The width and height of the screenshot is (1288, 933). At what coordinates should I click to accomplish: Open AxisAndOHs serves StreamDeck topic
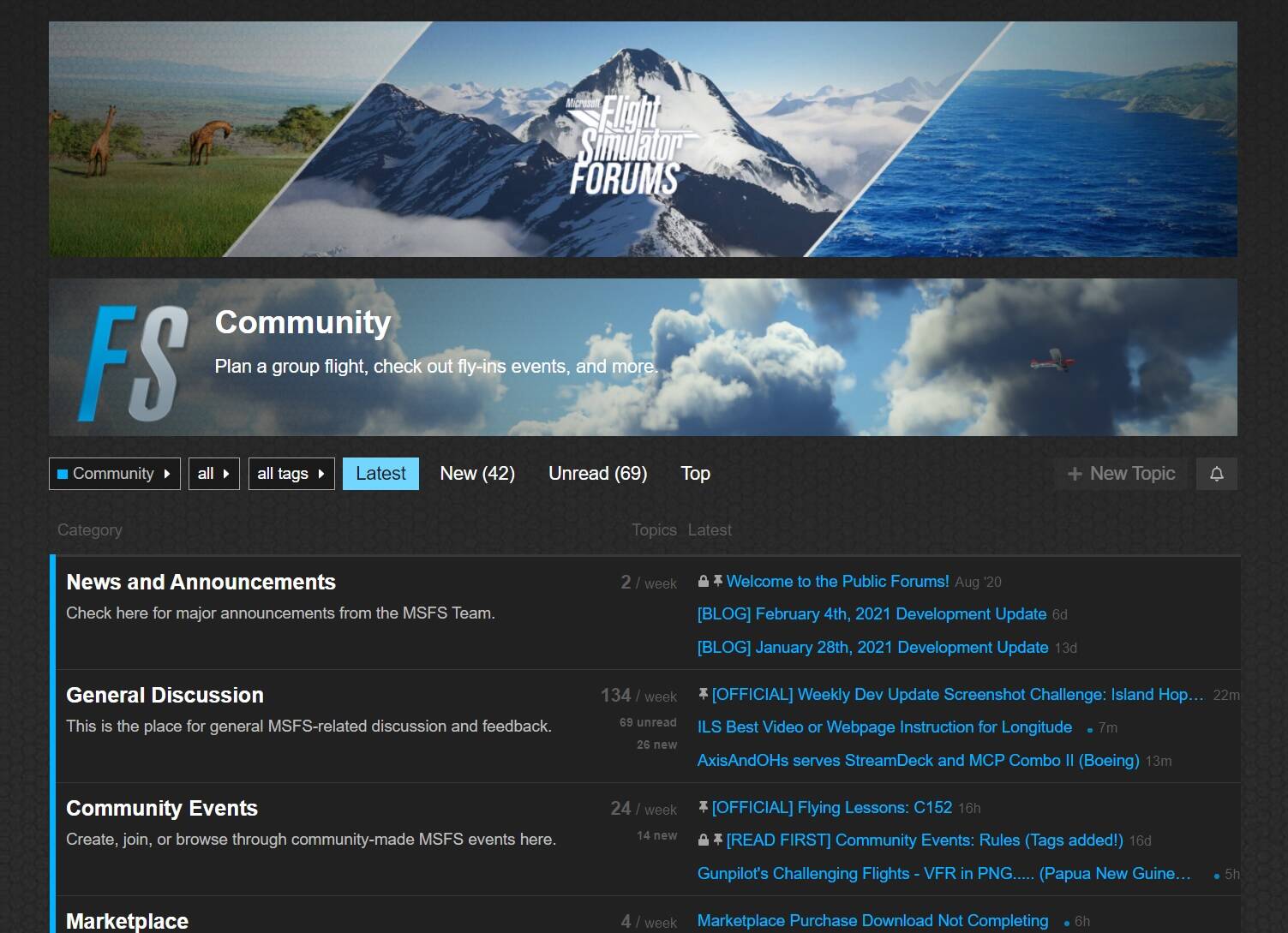918,760
